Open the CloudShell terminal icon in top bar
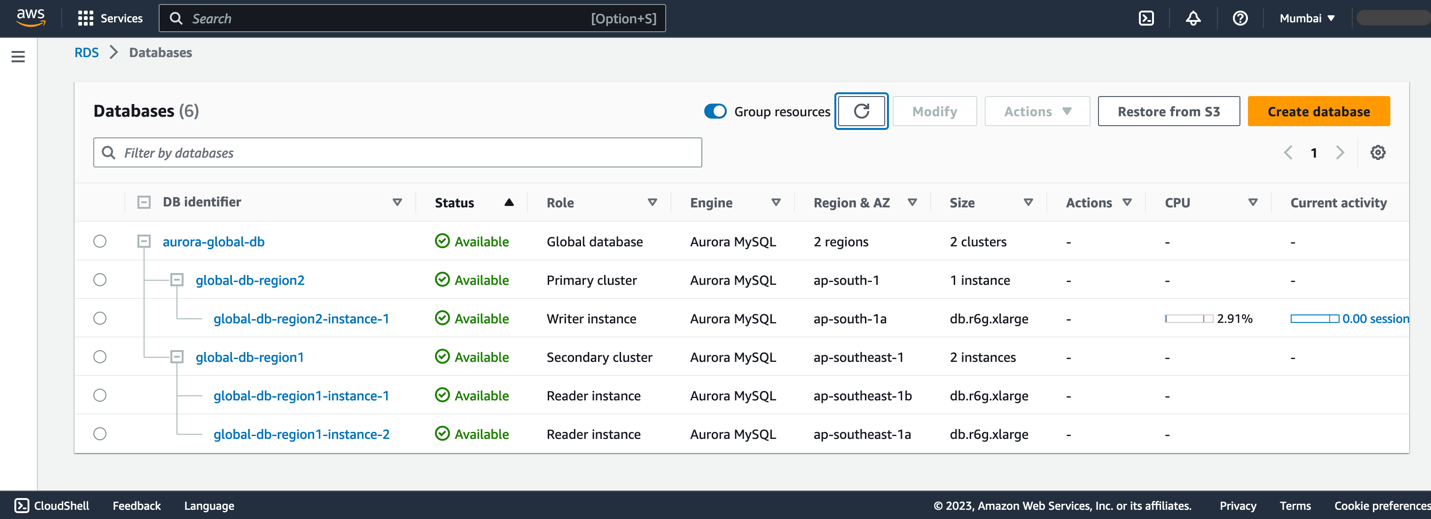This screenshot has width=1431, height=519. [1146, 18]
